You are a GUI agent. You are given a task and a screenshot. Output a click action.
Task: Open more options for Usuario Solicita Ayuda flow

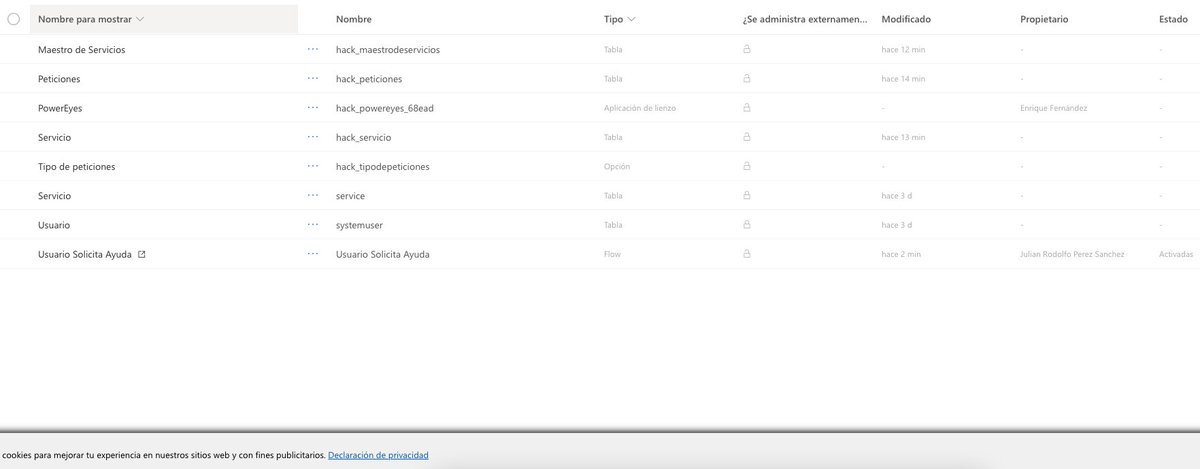click(x=313, y=254)
